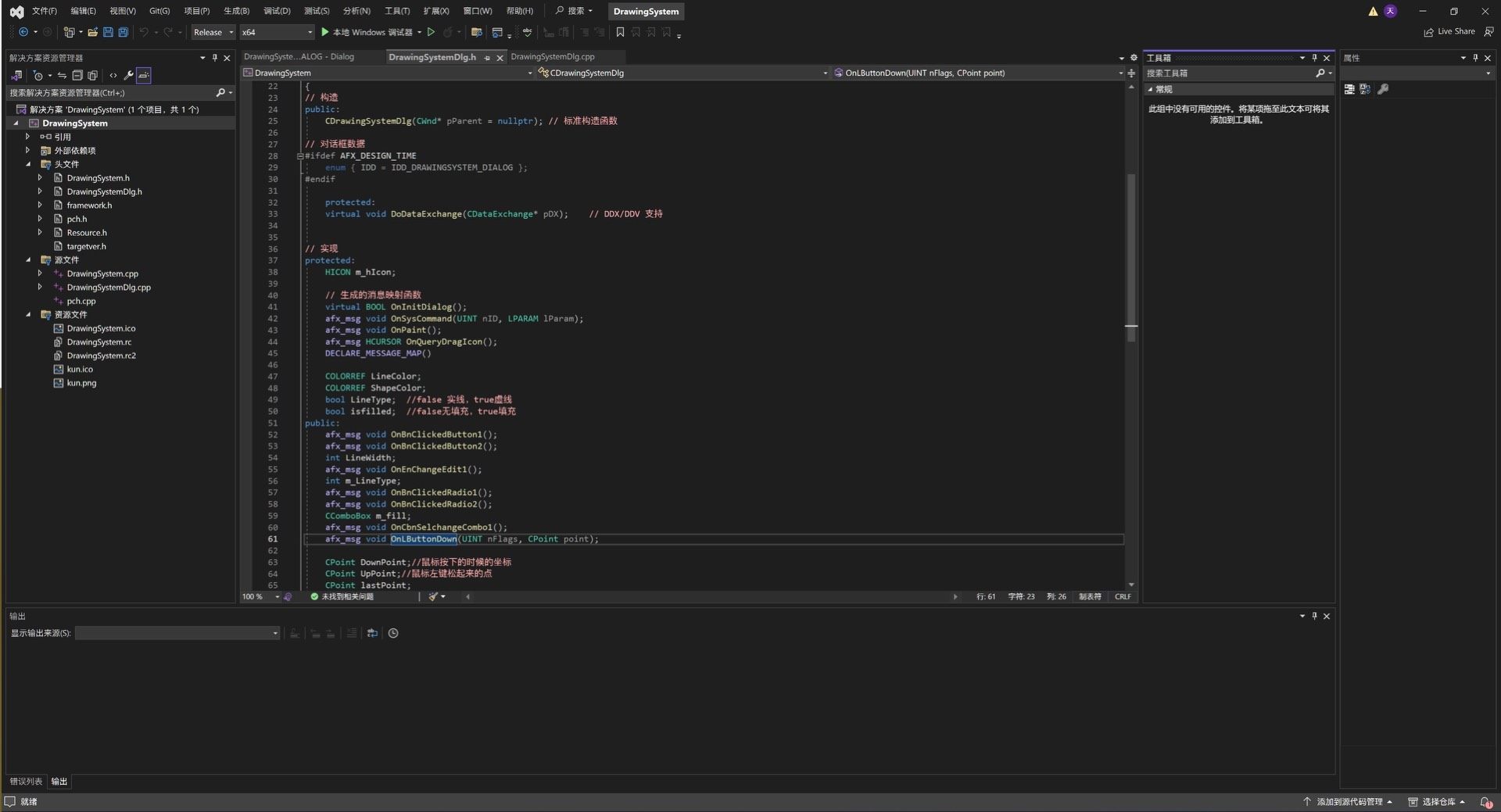The image size is (1501, 812).
Task: Pin the Toolbox panel with auto-hide pushpin
Action: pyautogui.click(x=1314, y=58)
